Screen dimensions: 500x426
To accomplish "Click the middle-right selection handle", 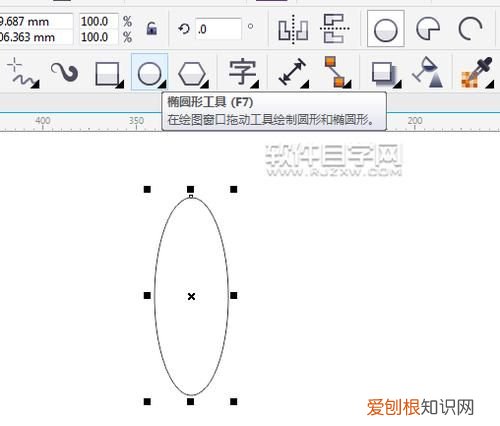I will point(234,295).
